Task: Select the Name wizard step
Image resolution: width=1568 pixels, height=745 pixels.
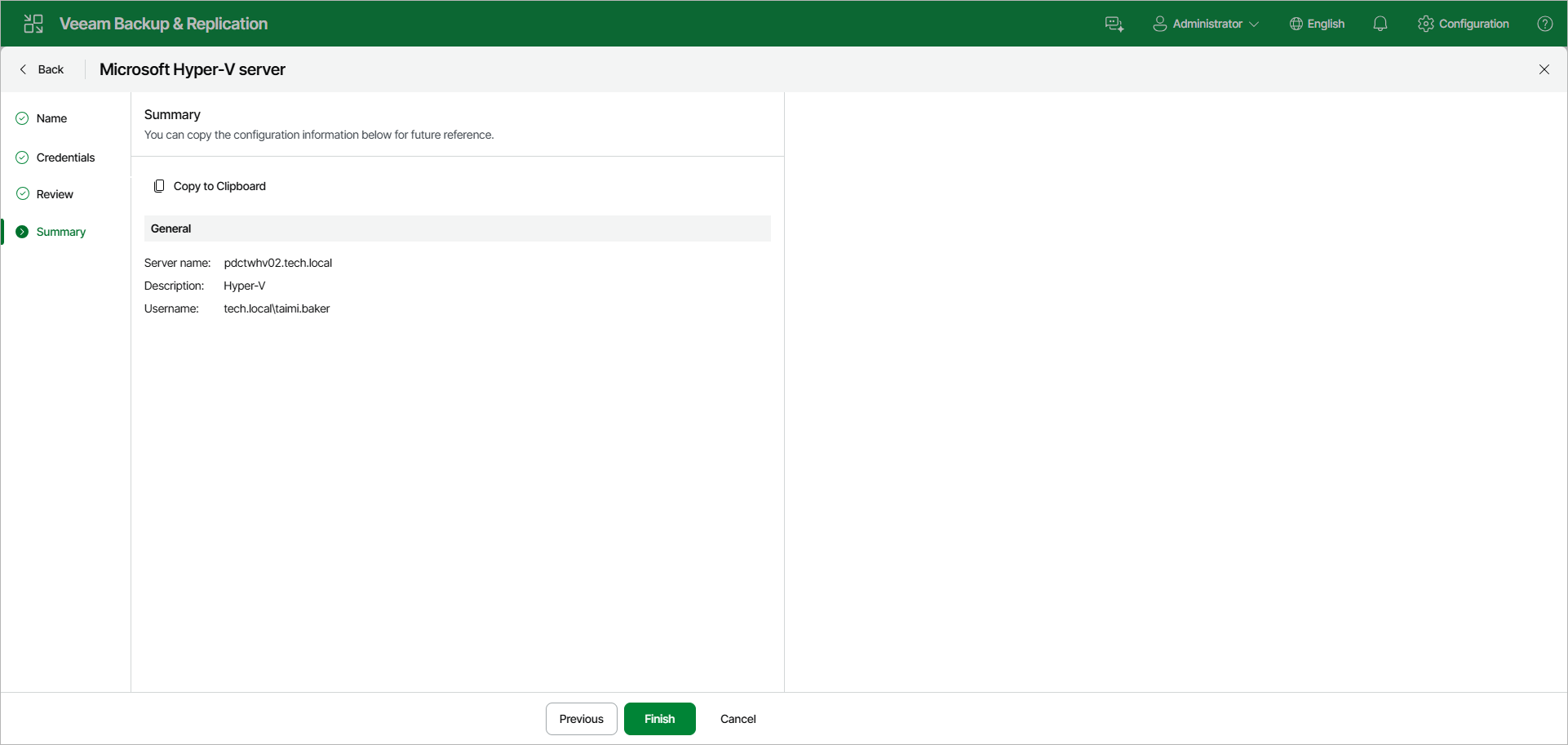Action: point(52,118)
